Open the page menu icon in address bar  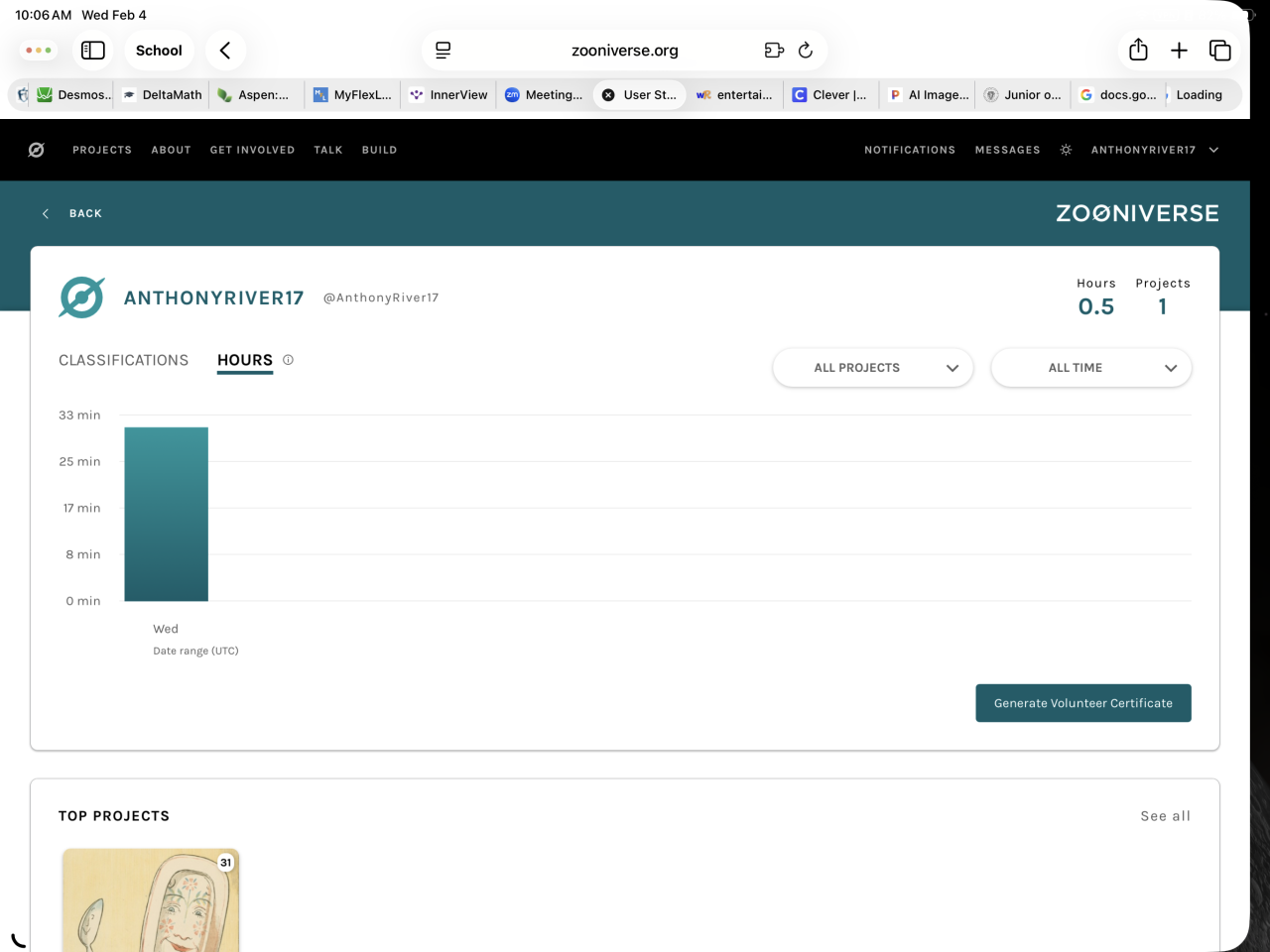pos(444,51)
